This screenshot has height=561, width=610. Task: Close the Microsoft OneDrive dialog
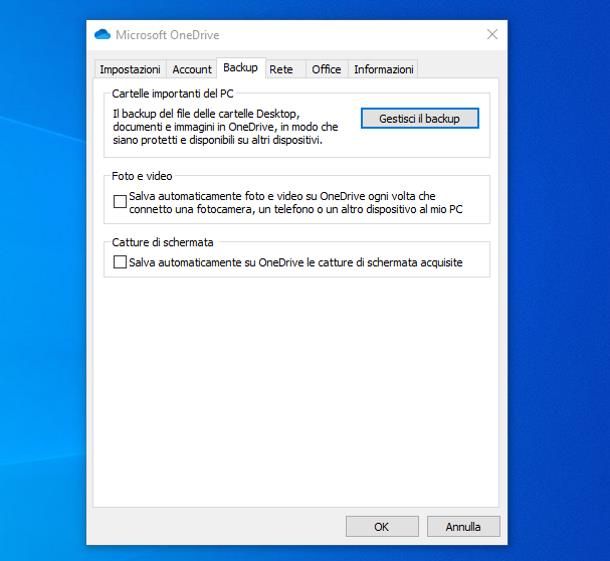tap(492, 34)
